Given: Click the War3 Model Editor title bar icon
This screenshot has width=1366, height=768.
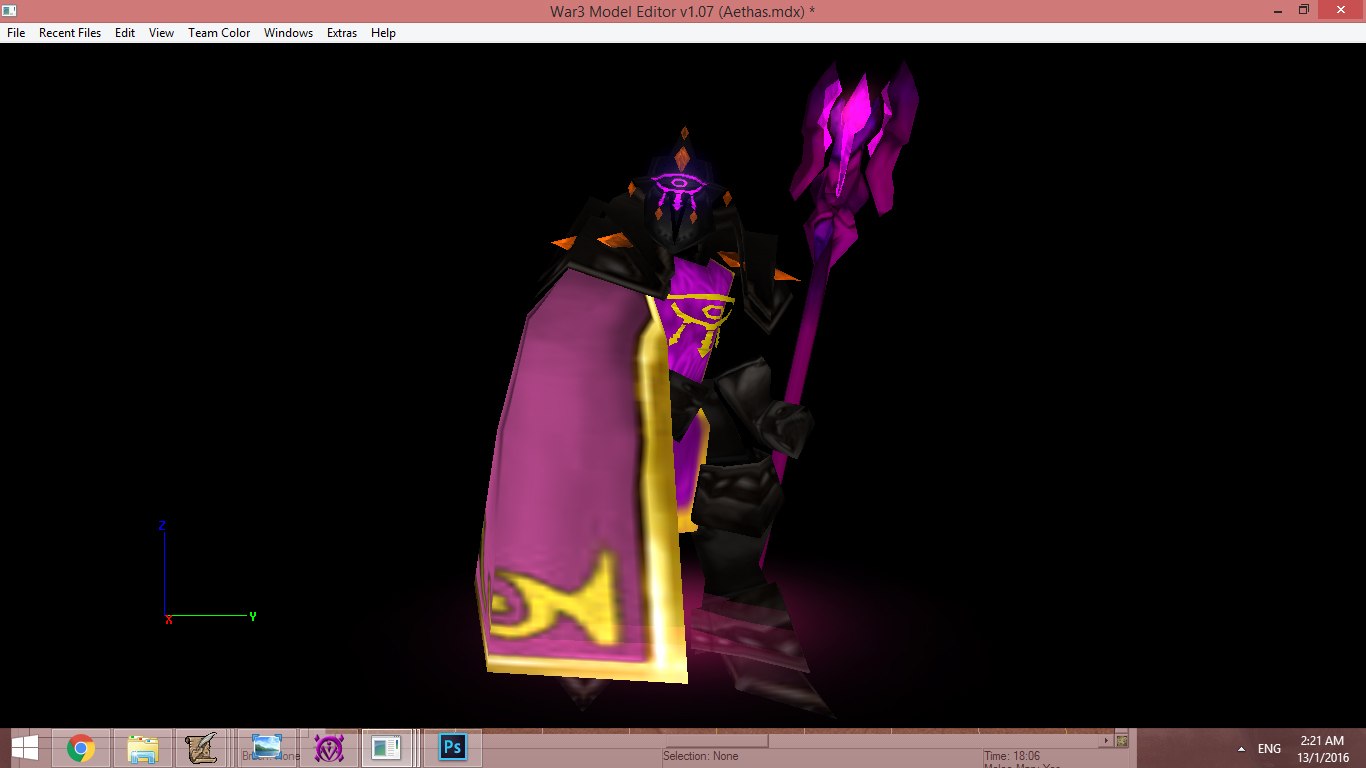Looking at the screenshot, I should 9,10.
